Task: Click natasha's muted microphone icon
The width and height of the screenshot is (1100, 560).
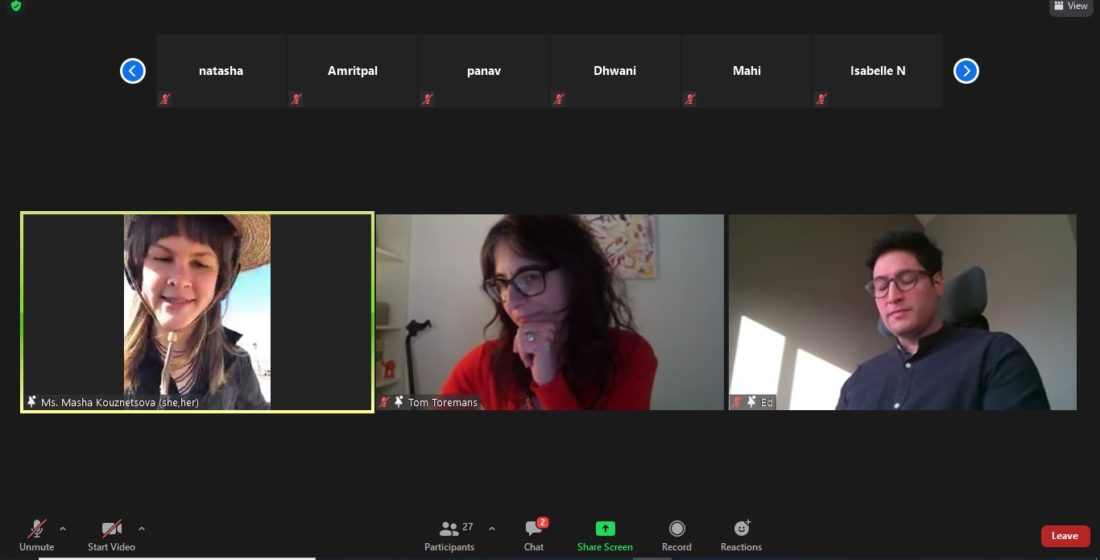Action: click(x=165, y=99)
